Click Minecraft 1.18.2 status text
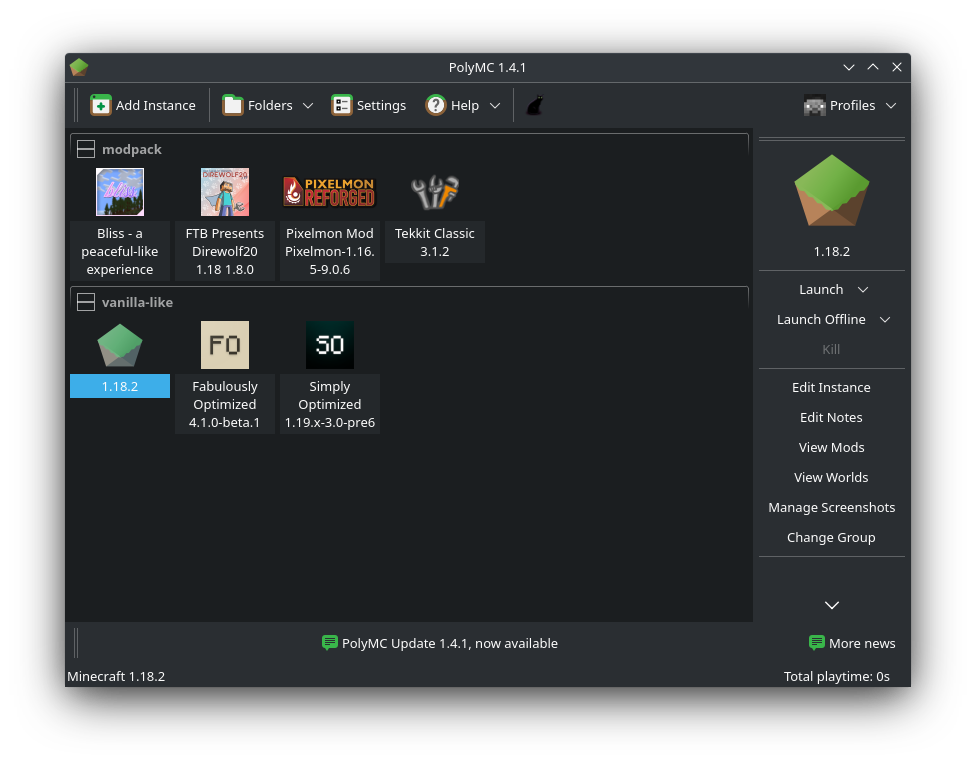976x764 pixels. 116,676
